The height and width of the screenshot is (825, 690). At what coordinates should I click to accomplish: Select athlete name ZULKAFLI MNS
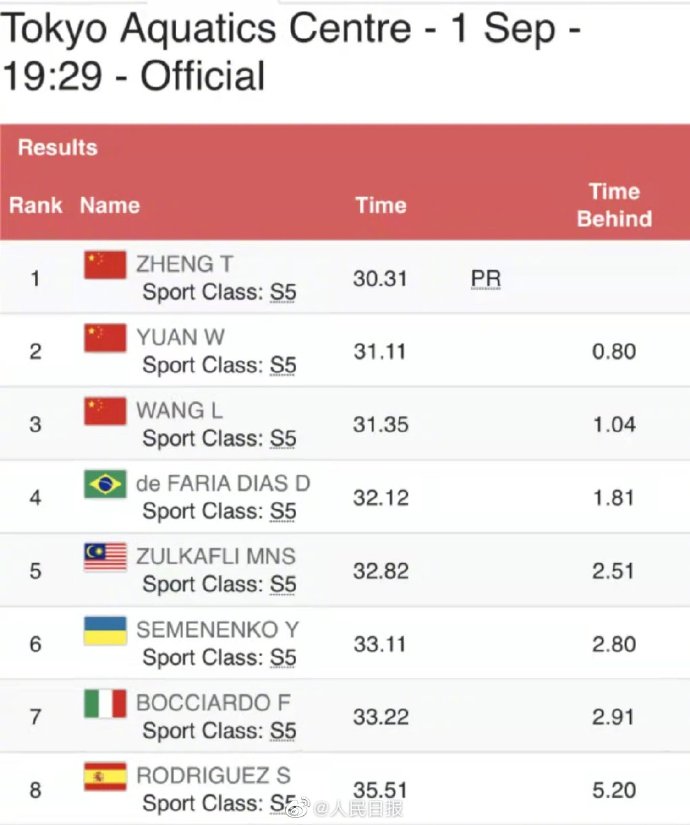tap(216, 557)
